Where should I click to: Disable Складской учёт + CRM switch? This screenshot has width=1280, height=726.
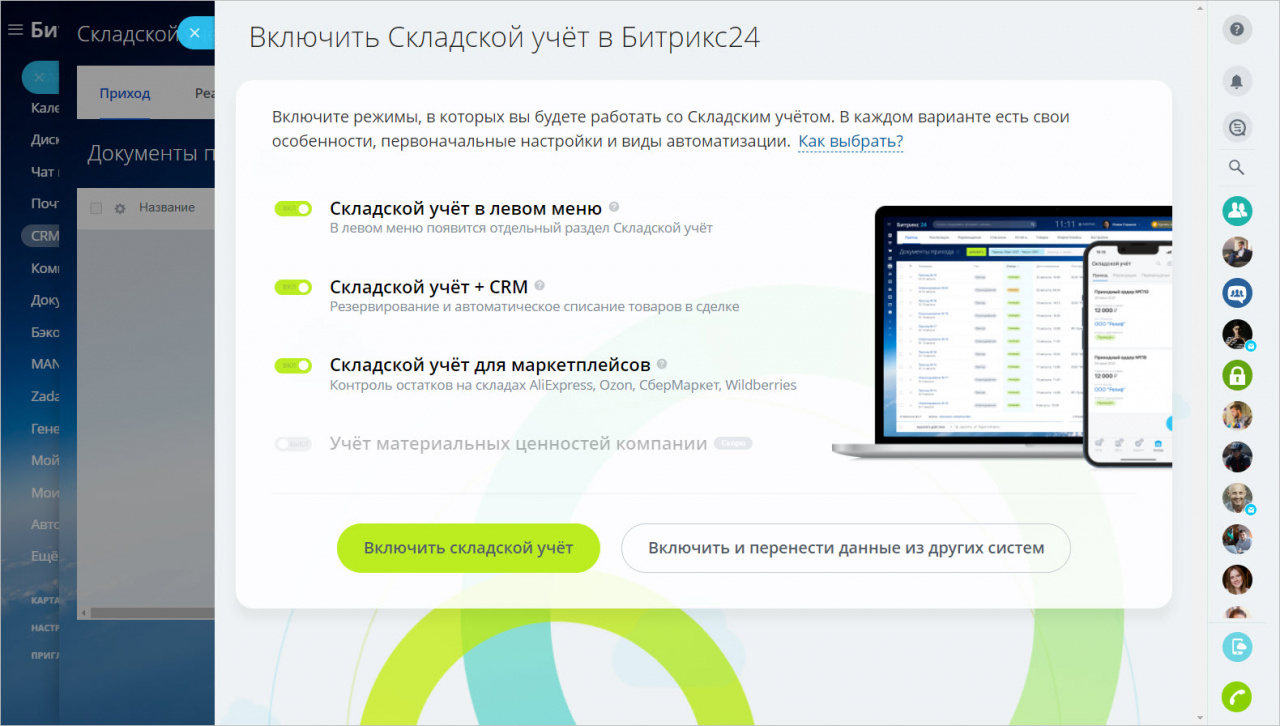click(293, 287)
